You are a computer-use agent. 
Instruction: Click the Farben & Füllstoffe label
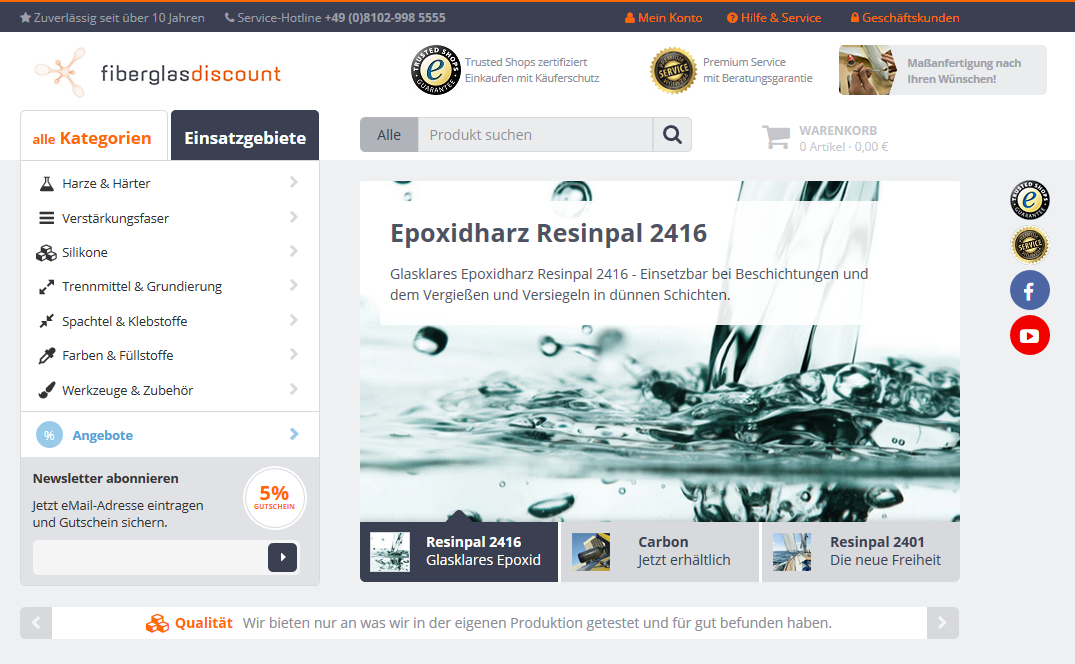(x=118, y=356)
